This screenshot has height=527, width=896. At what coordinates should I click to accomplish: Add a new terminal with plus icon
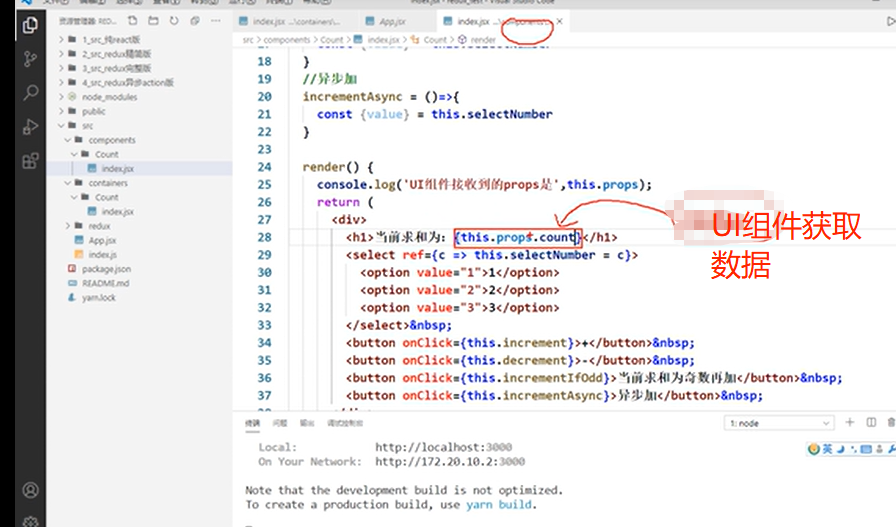pos(850,422)
